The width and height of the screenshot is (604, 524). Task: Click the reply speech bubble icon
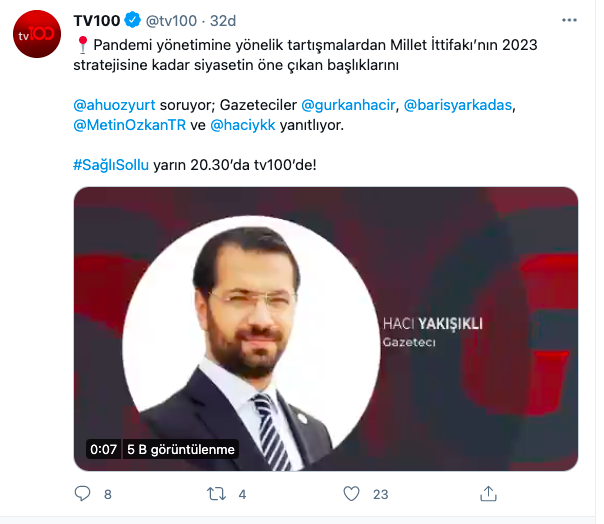(x=82, y=494)
